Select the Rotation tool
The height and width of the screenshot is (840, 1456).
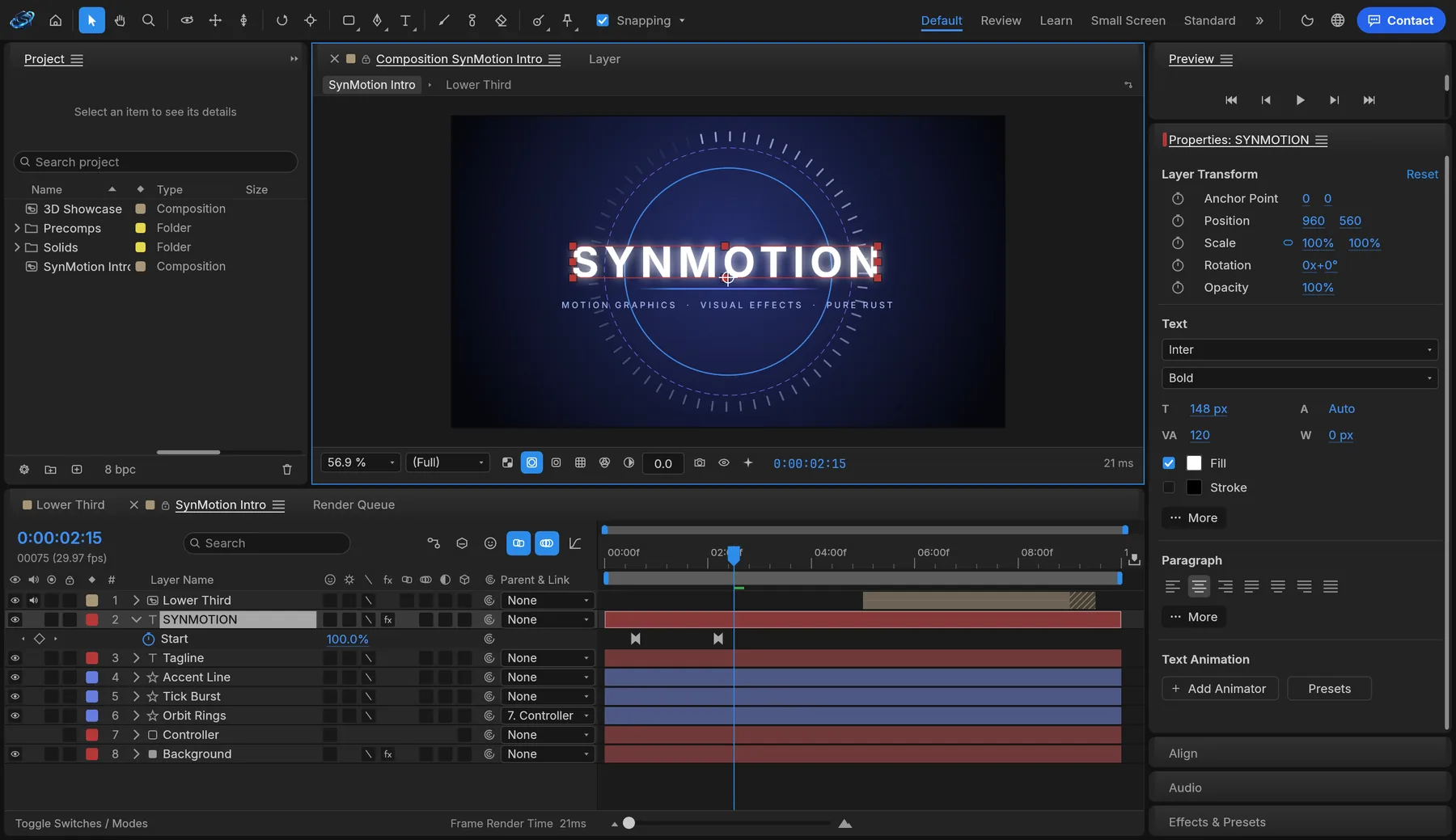tap(281, 20)
